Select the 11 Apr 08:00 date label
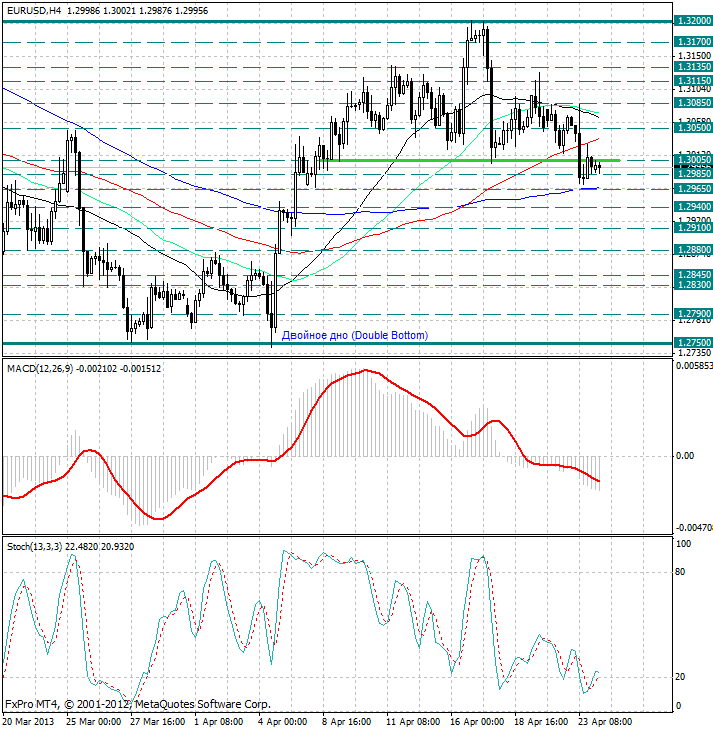 point(413,722)
